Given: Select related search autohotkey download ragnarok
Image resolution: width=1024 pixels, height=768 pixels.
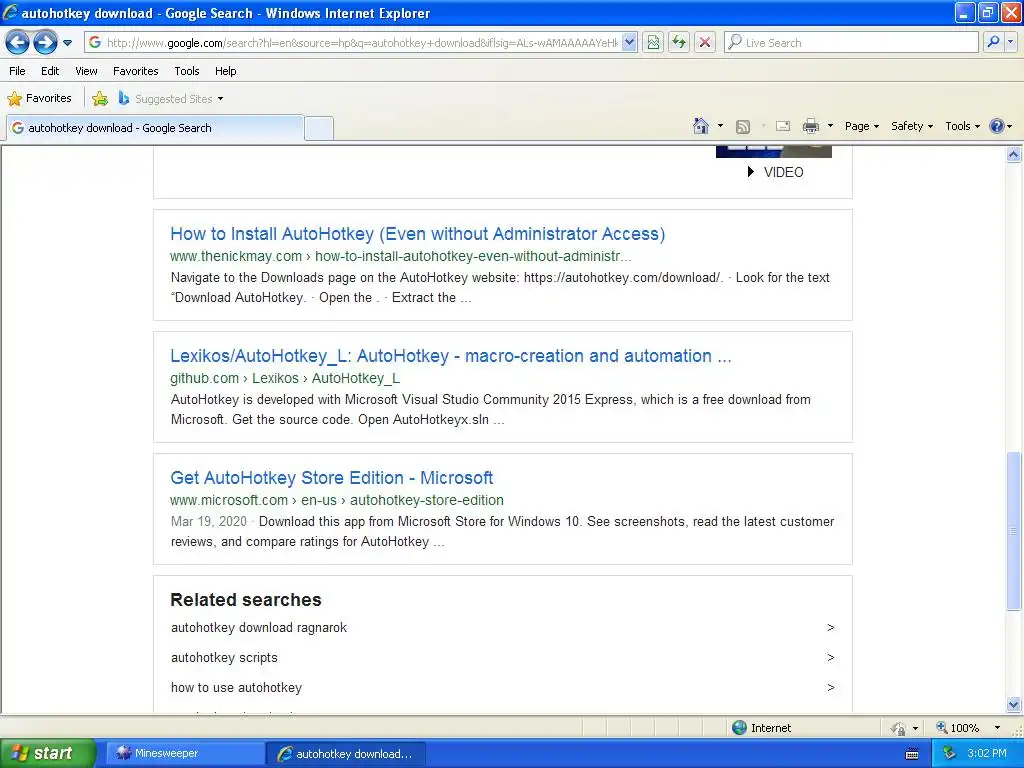Looking at the screenshot, I should click(x=259, y=628).
